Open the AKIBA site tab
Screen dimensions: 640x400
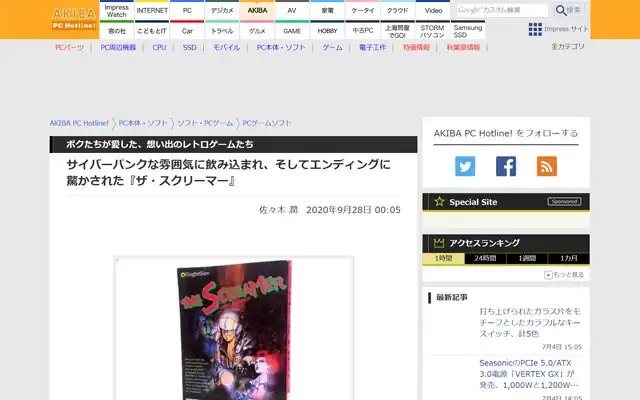pyautogui.click(x=257, y=11)
